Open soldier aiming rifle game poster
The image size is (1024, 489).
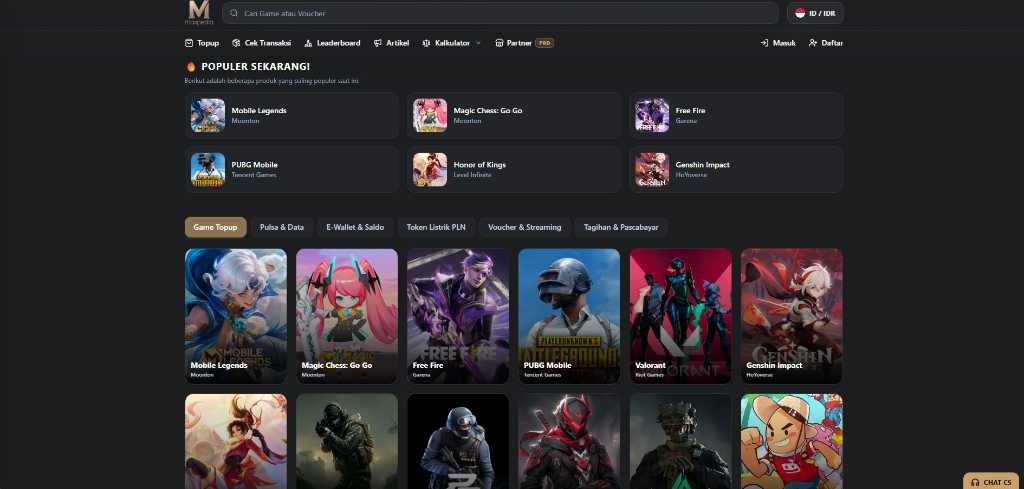coord(347,441)
